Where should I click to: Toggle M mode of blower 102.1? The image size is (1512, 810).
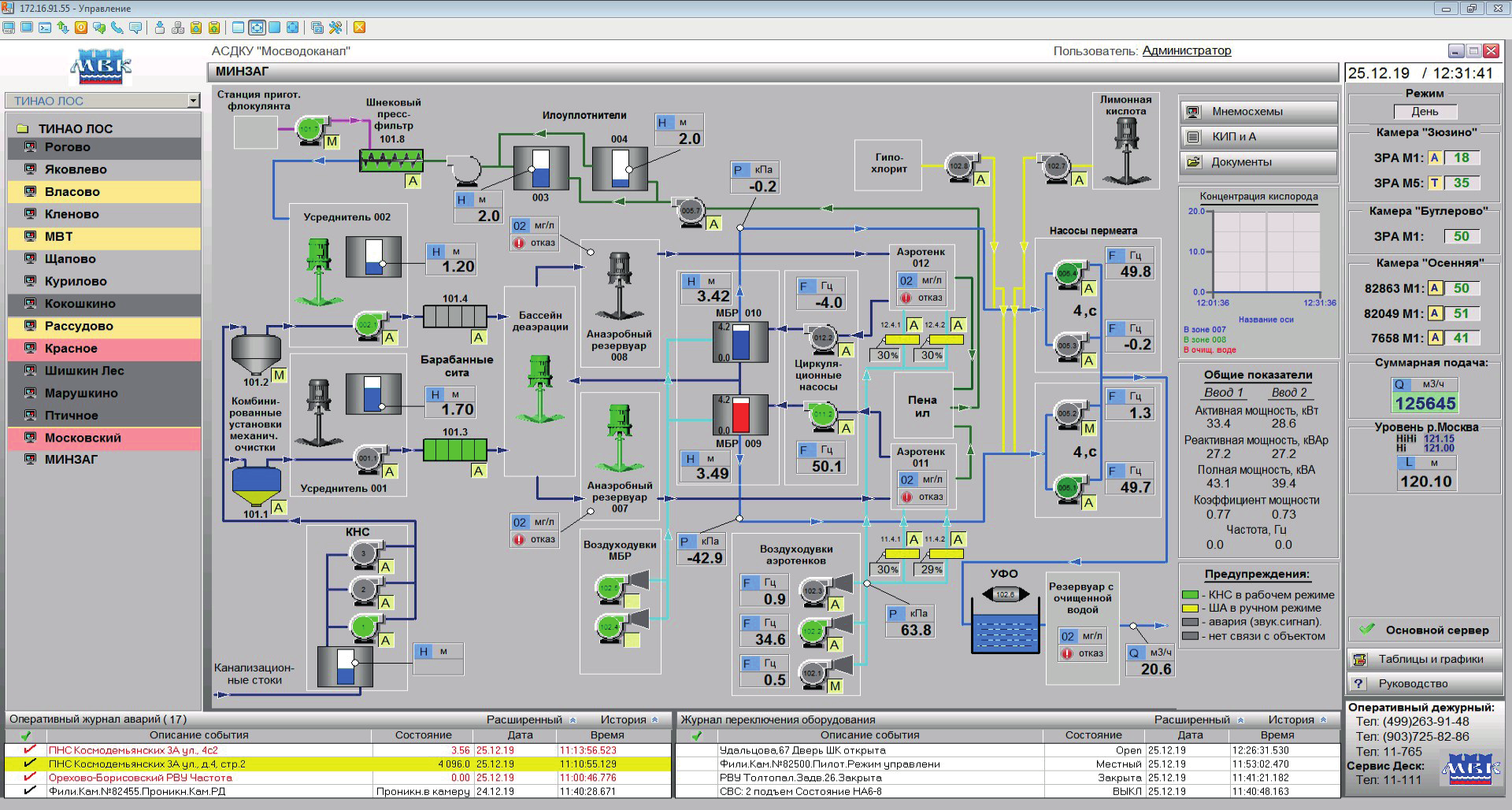(835, 686)
